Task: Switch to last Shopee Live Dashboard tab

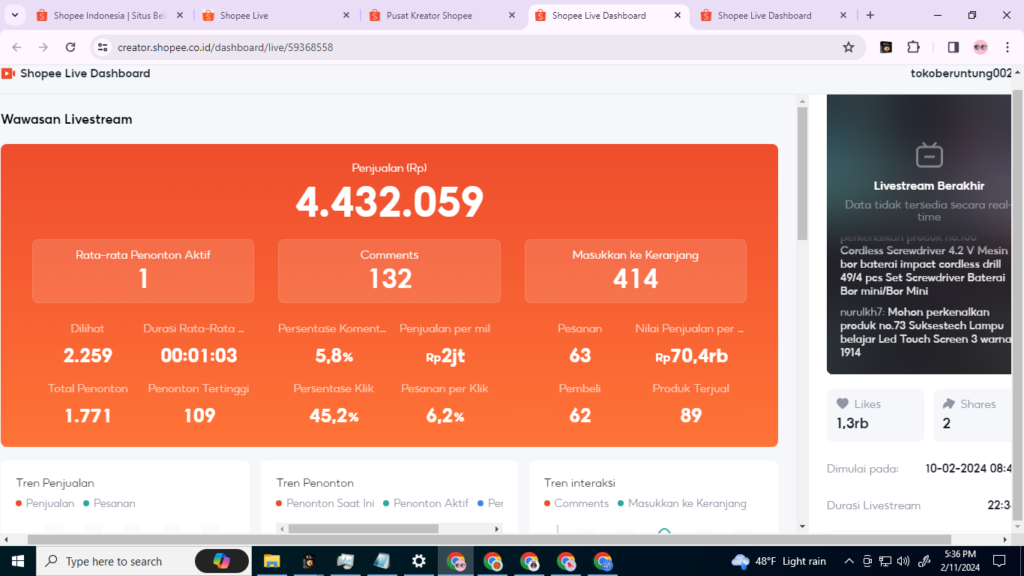Action: coord(765,15)
